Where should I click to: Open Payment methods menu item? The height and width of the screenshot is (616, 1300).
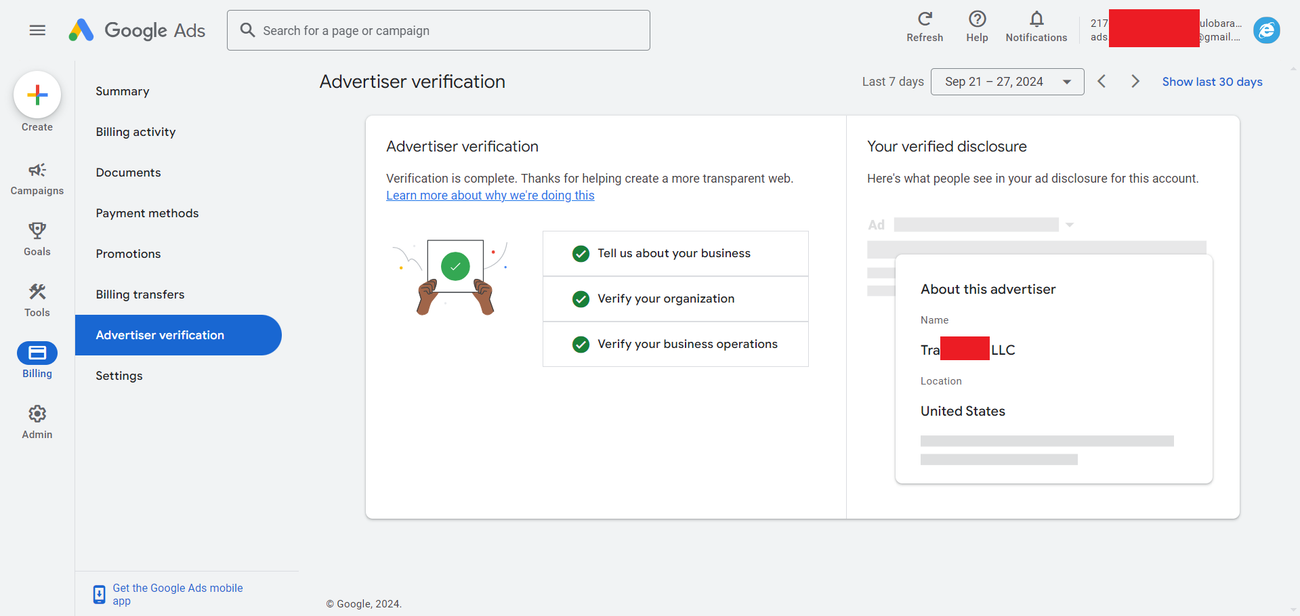point(147,213)
